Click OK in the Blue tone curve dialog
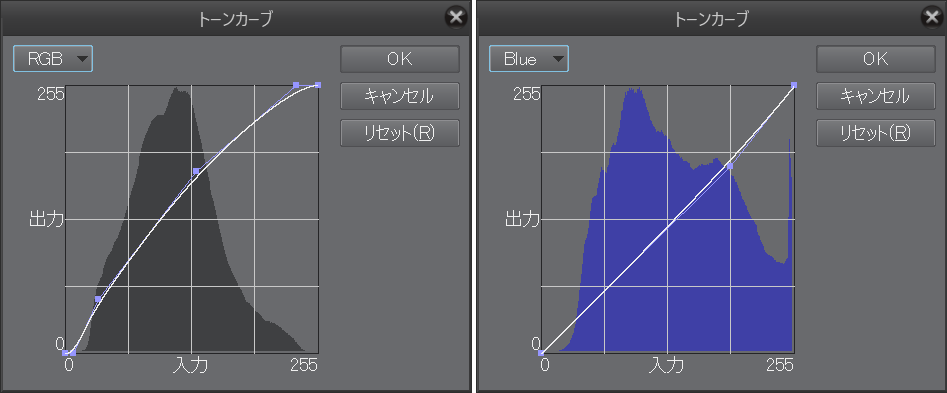947x393 pixels. (876, 59)
